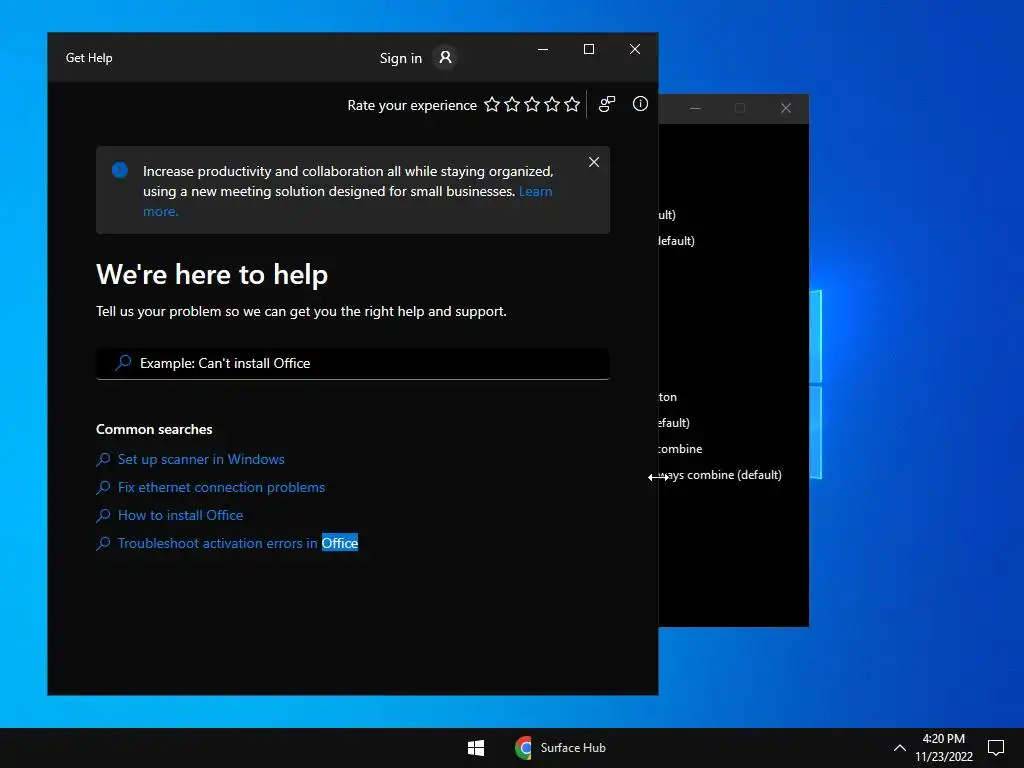This screenshot has width=1024, height=768.
Task: Click the Get Help window title
Action: 89,57
